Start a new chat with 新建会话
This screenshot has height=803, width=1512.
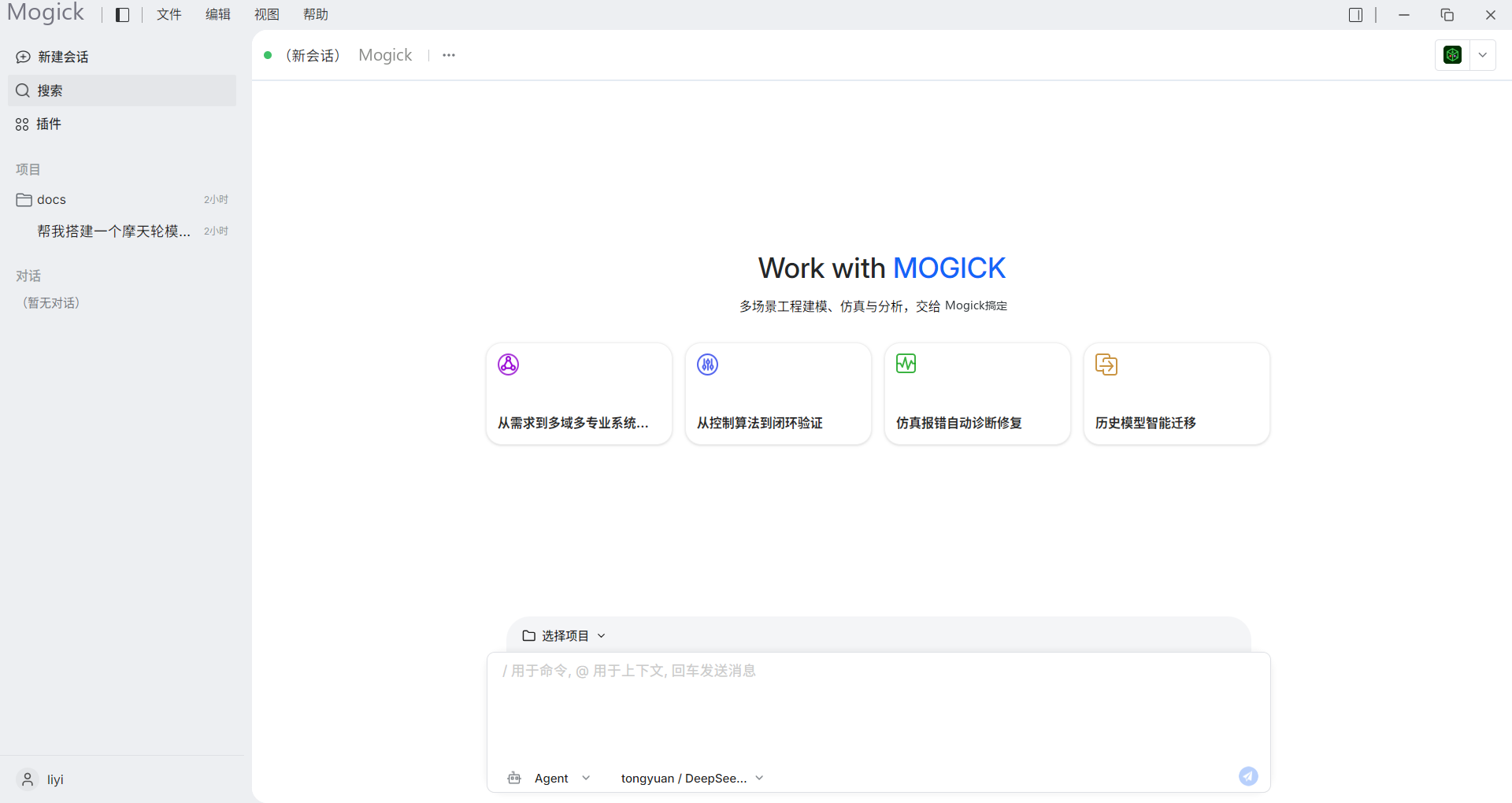tap(122, 57)
